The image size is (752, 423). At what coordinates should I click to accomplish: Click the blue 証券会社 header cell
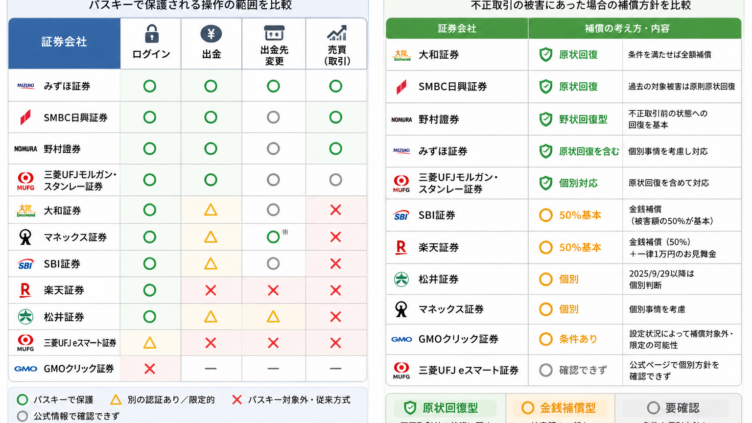(x=64, y=43)
